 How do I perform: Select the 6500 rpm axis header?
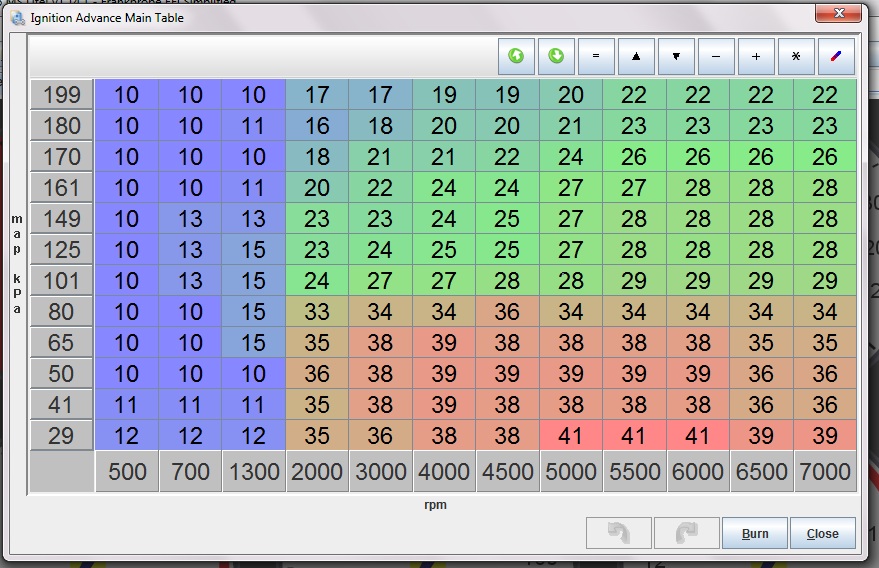761,472
